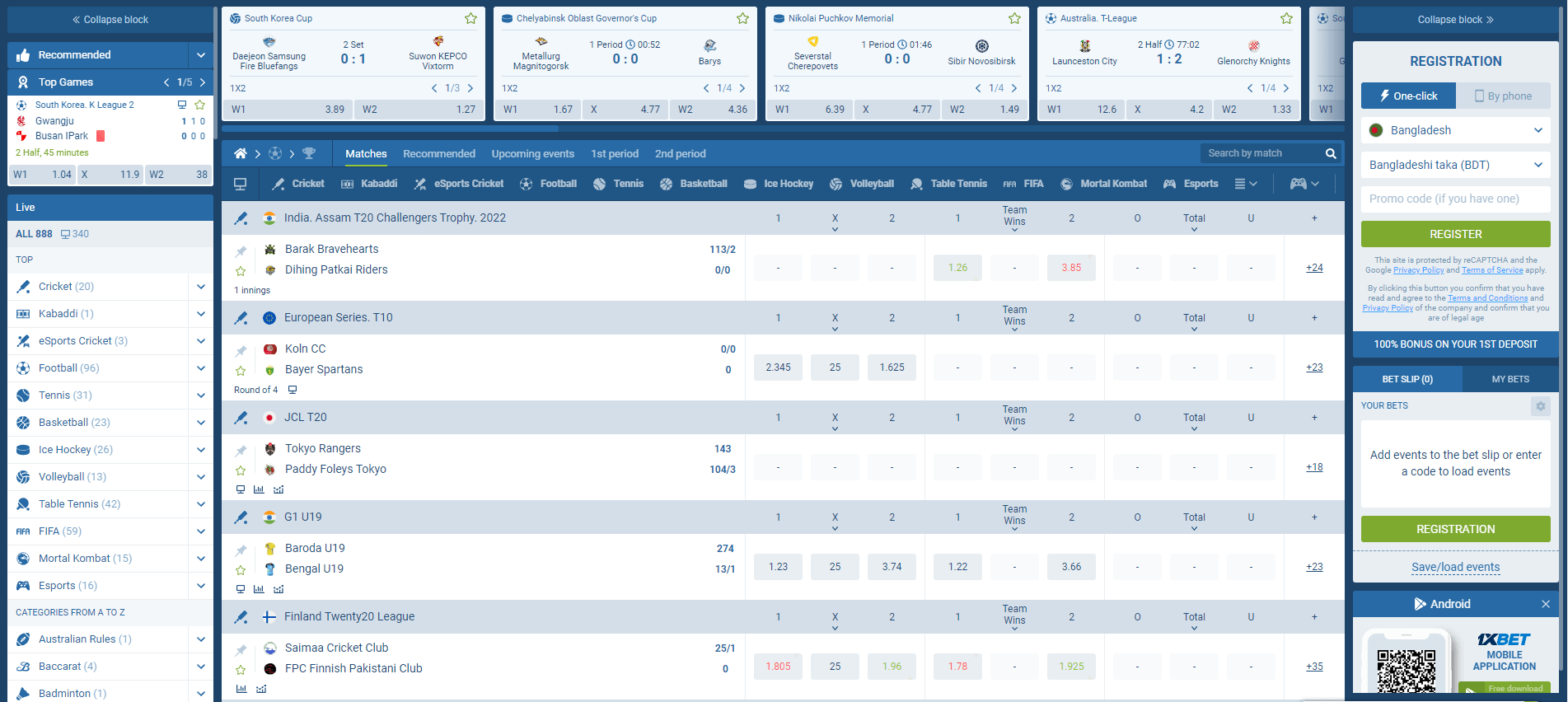Click the top events horizontal scrollbar

pos(390,129)
